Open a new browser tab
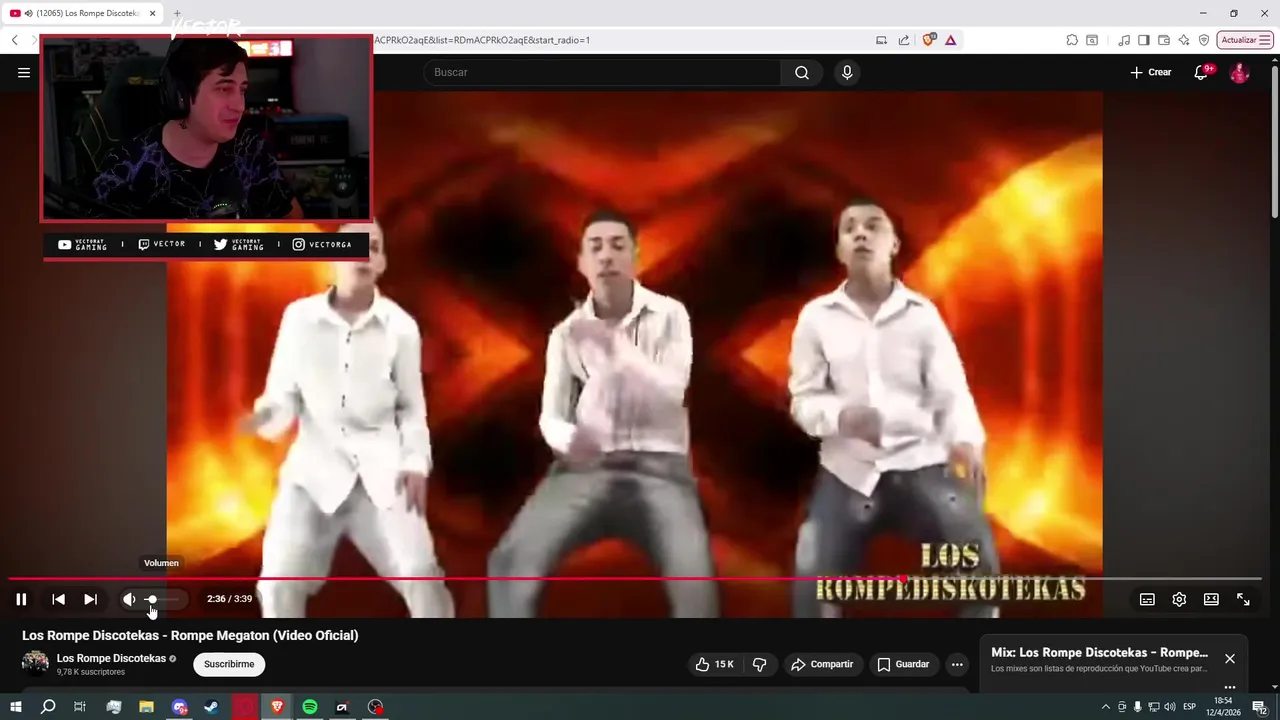The height and width of the screenshot is (720, 1280). point(177,13)
